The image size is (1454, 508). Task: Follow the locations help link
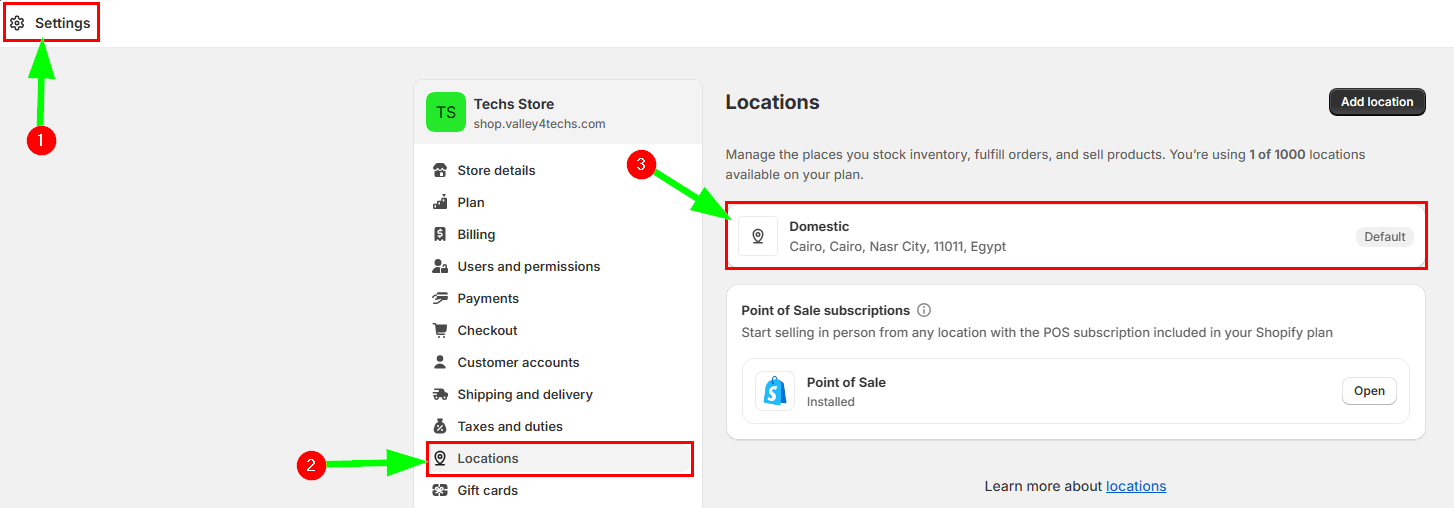coord(1135,487)
